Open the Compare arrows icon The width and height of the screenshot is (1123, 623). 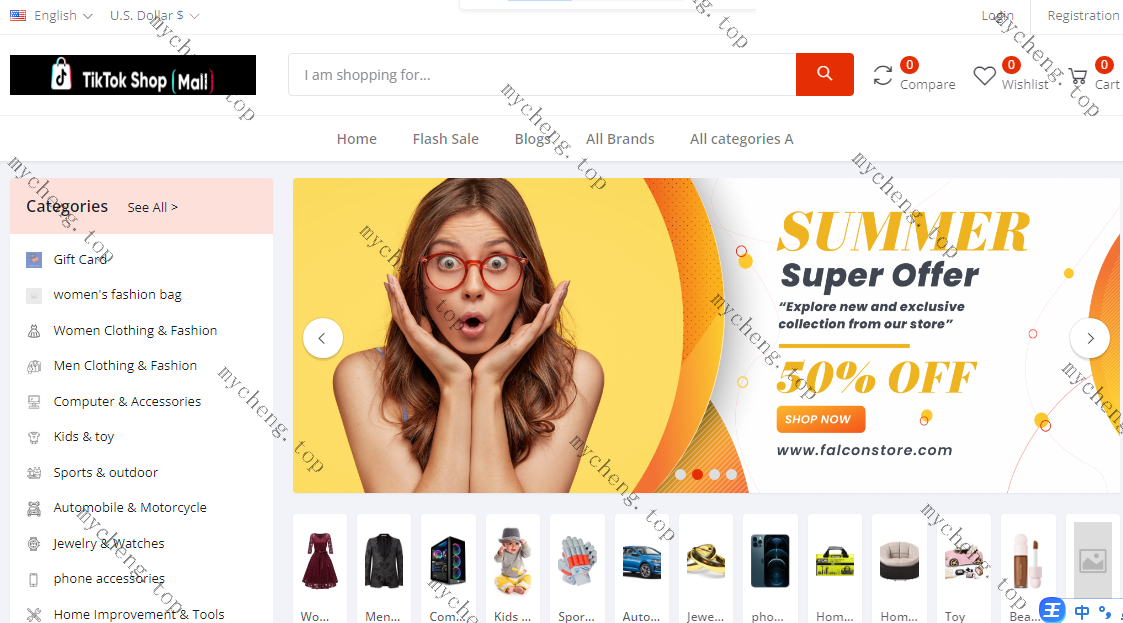882,75
